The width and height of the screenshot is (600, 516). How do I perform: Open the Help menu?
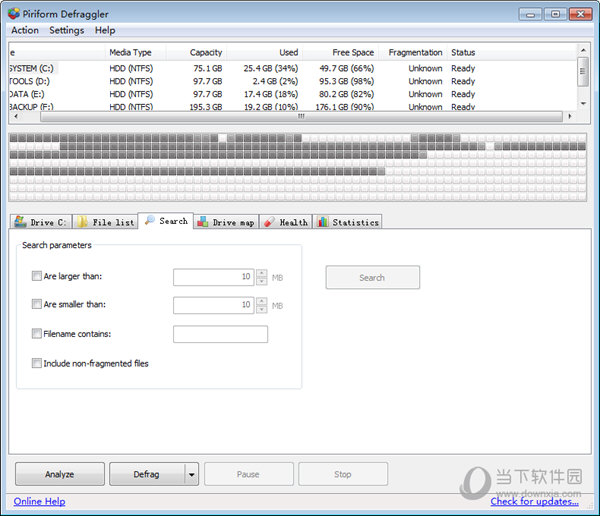click(x=105, y=30)
